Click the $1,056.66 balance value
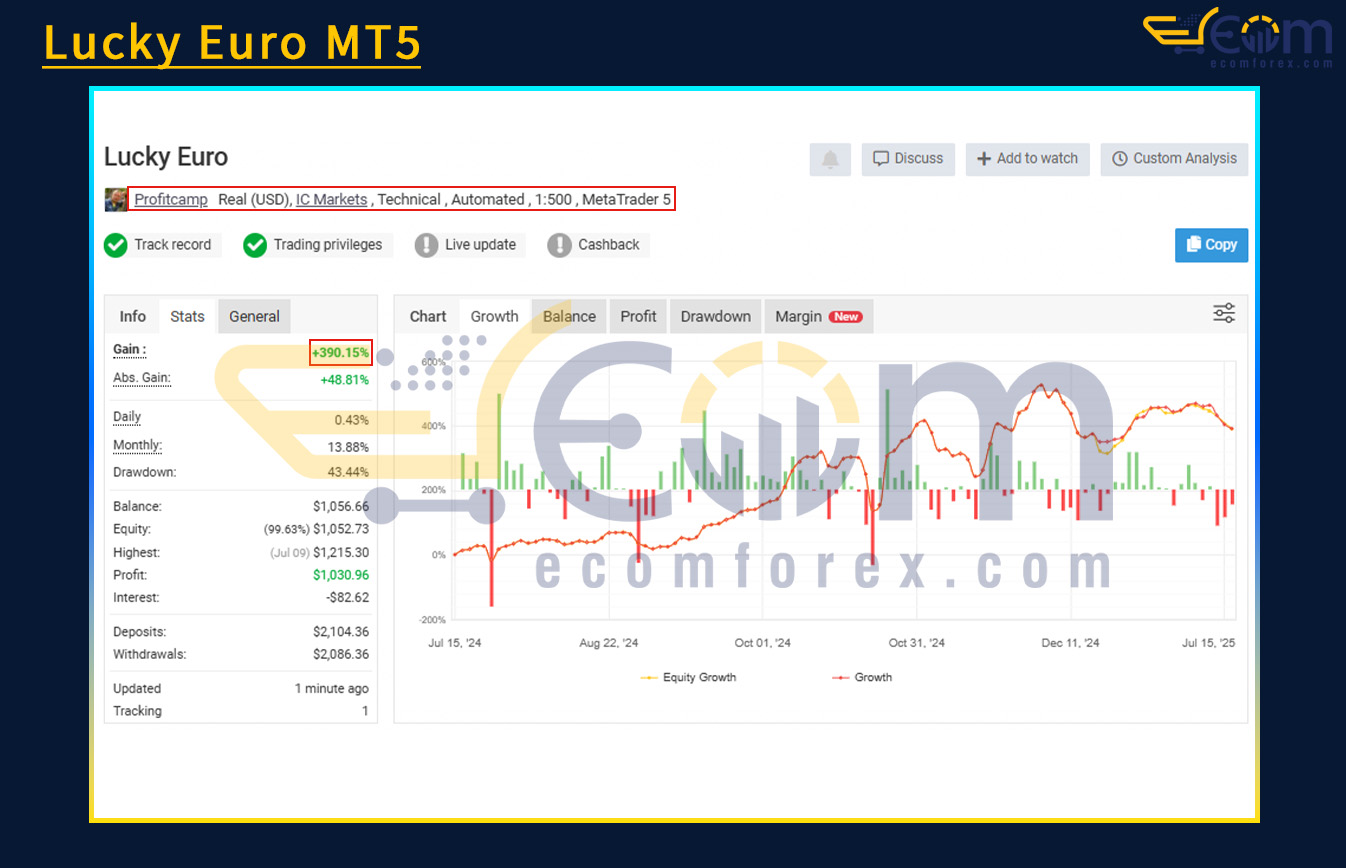The height and width of the screenshot is (868, 1346). [x=341, y=507]
